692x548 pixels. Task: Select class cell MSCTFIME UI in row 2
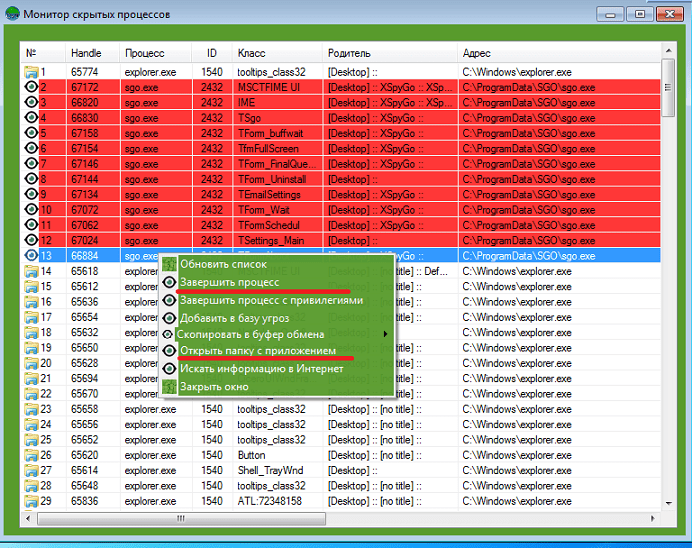[269, 87]
